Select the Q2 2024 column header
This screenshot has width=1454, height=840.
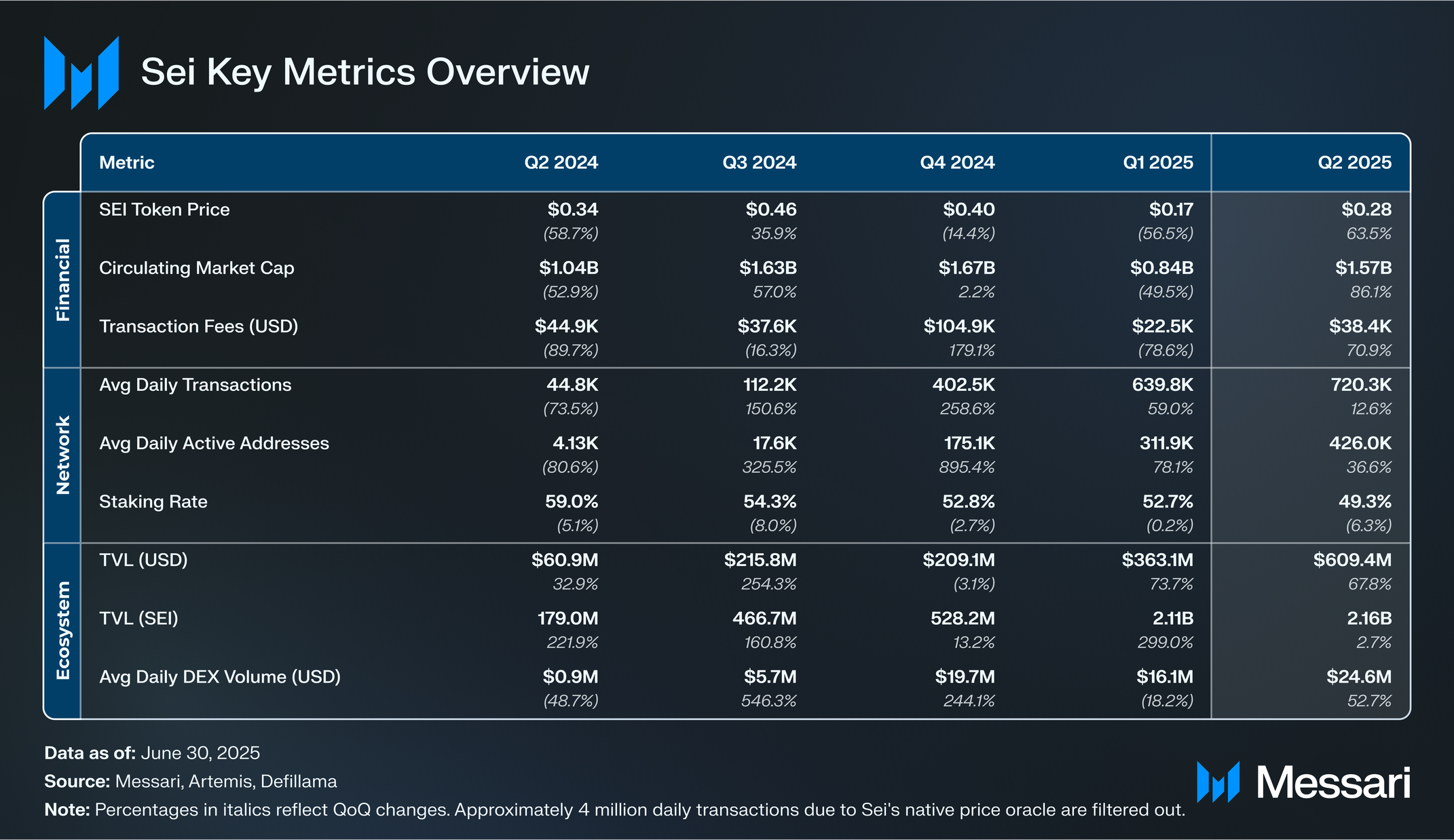pos(561,163)
